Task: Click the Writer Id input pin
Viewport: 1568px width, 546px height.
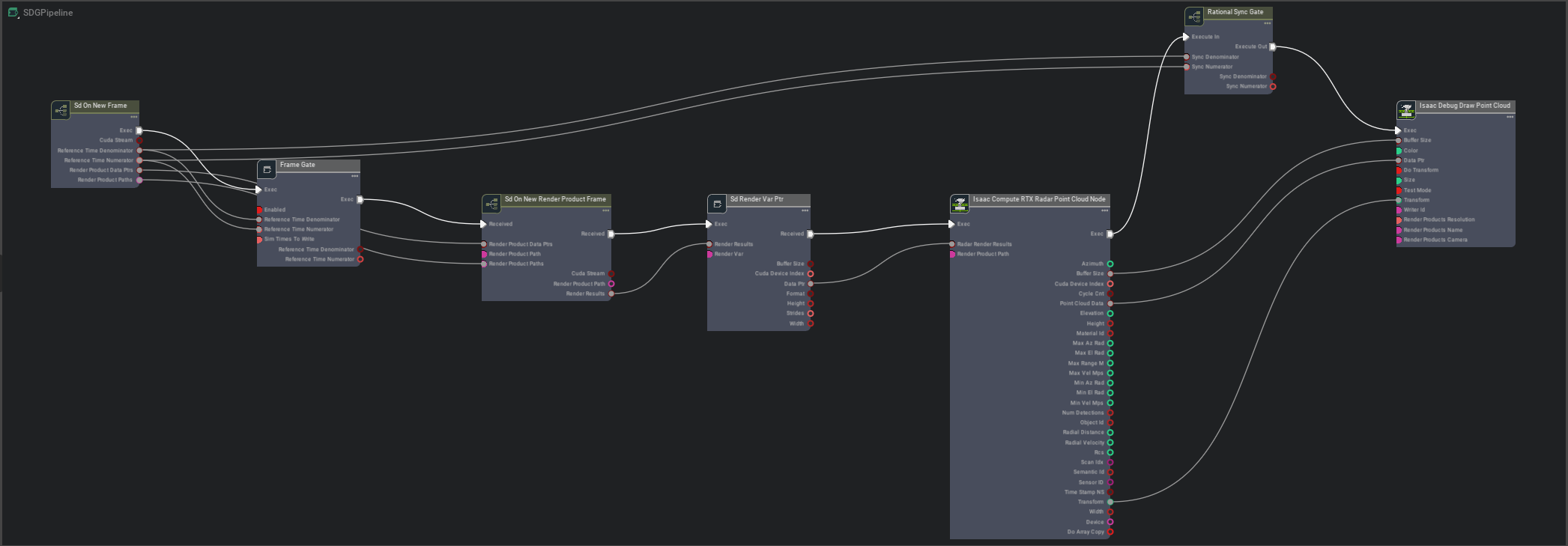Action: pos(1399,210)
